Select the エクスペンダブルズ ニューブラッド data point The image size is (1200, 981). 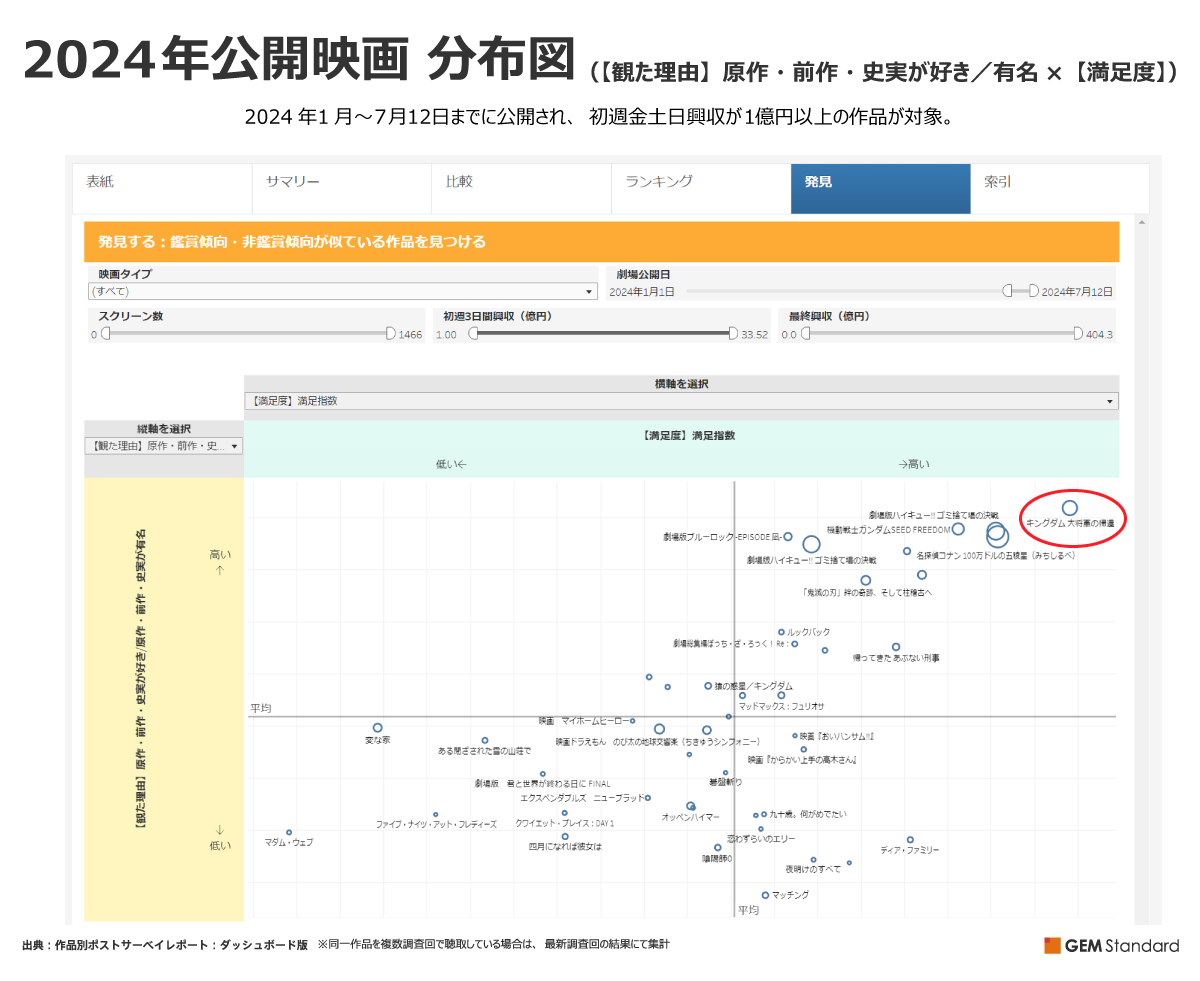click(x=648, y=798)
